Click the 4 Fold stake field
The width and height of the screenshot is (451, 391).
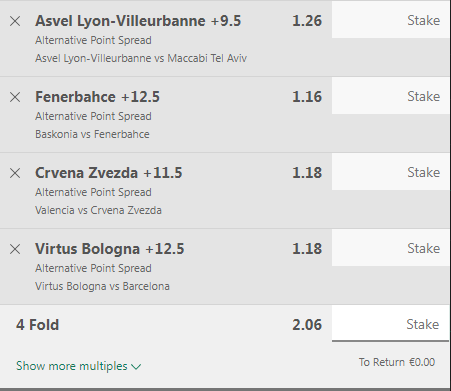[x=390, y=324]
